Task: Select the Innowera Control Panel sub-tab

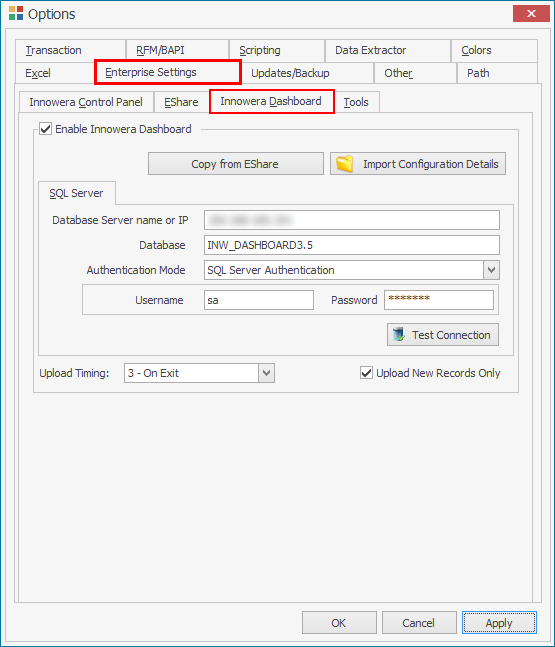Action: tap(86, 102)
